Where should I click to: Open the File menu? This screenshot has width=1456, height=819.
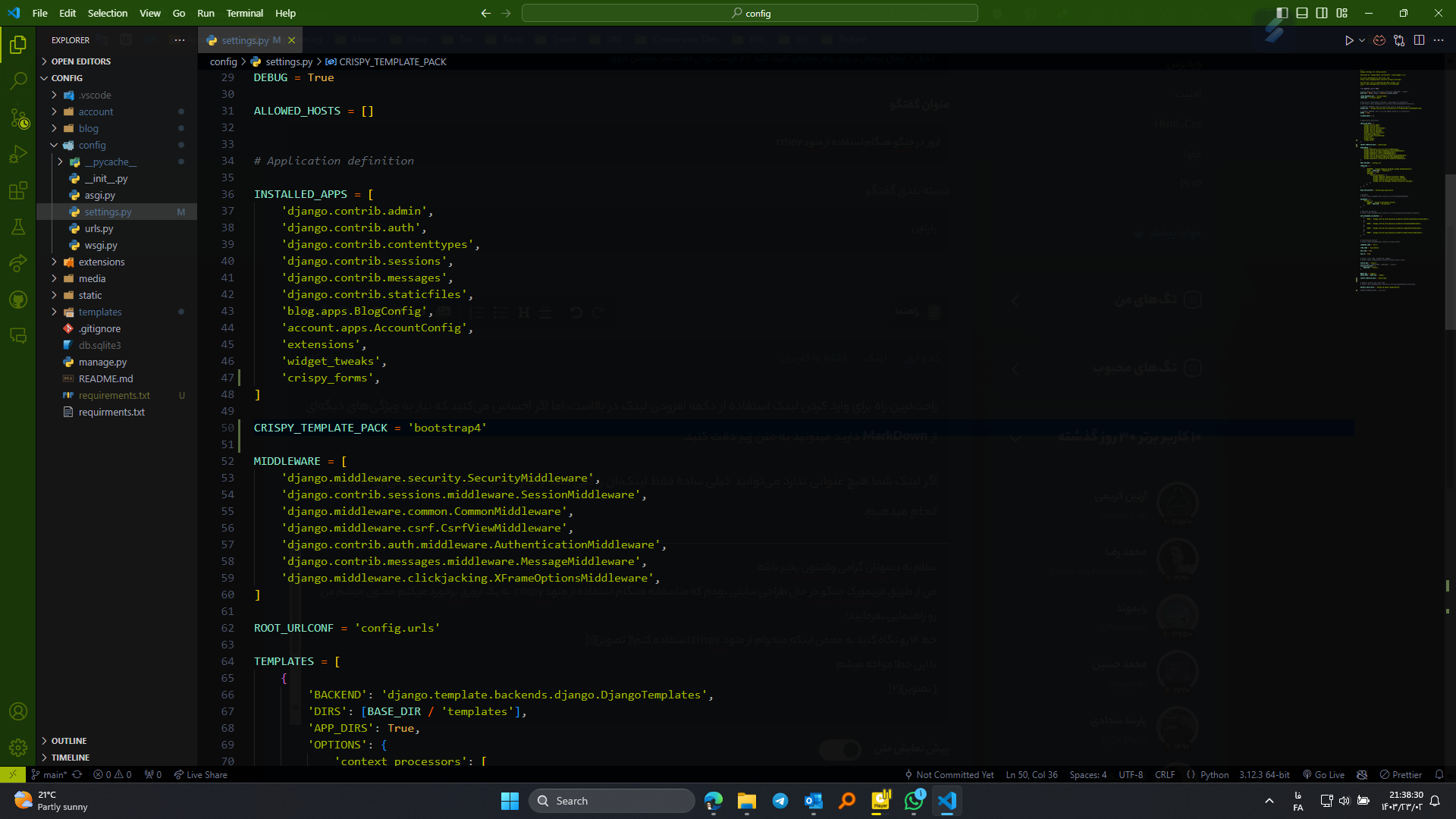click(40, 13)
